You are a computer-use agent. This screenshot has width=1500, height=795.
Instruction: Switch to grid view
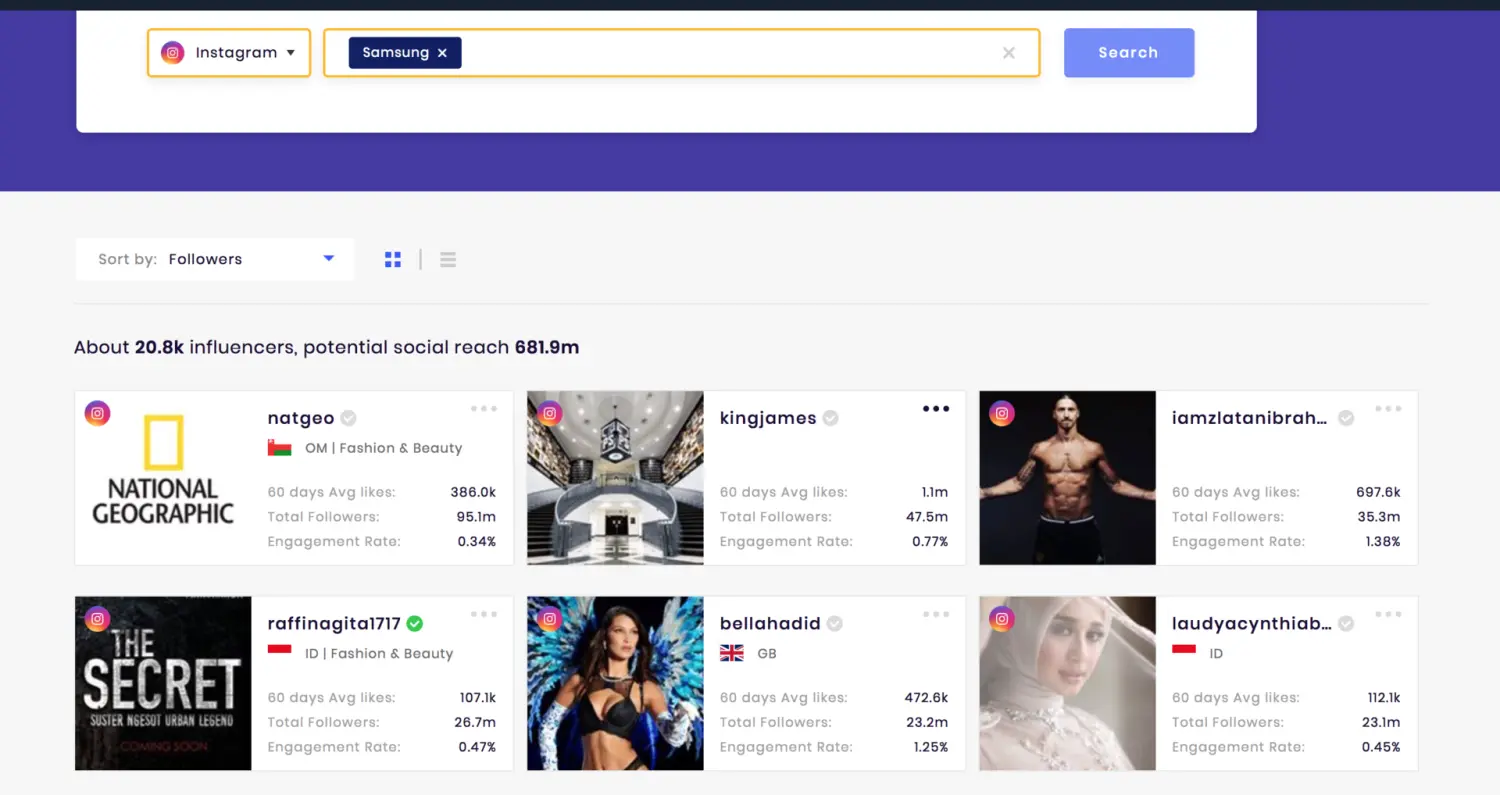click(x=393, y=260)
